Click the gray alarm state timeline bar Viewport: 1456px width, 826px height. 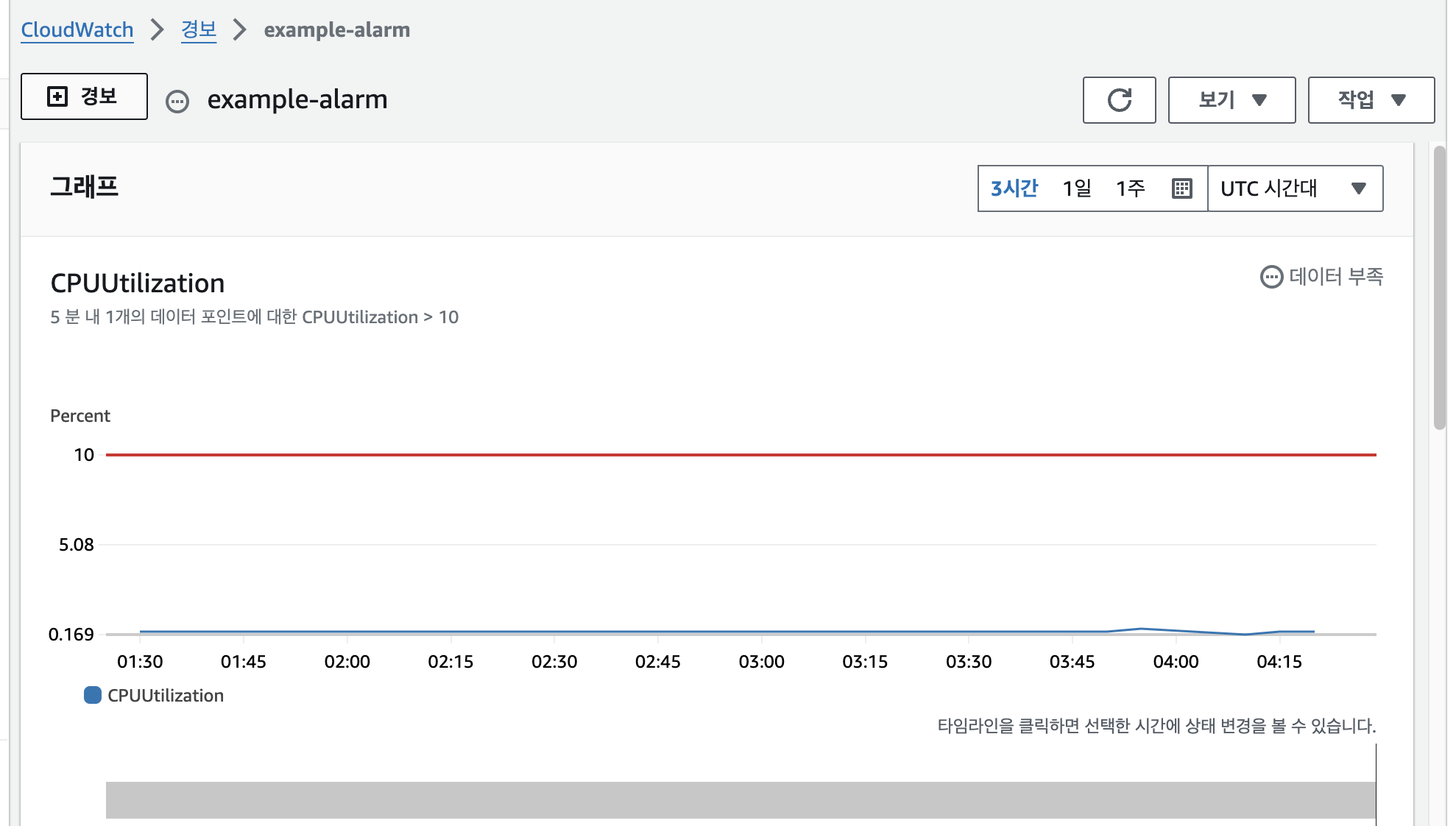click(740, 799)
